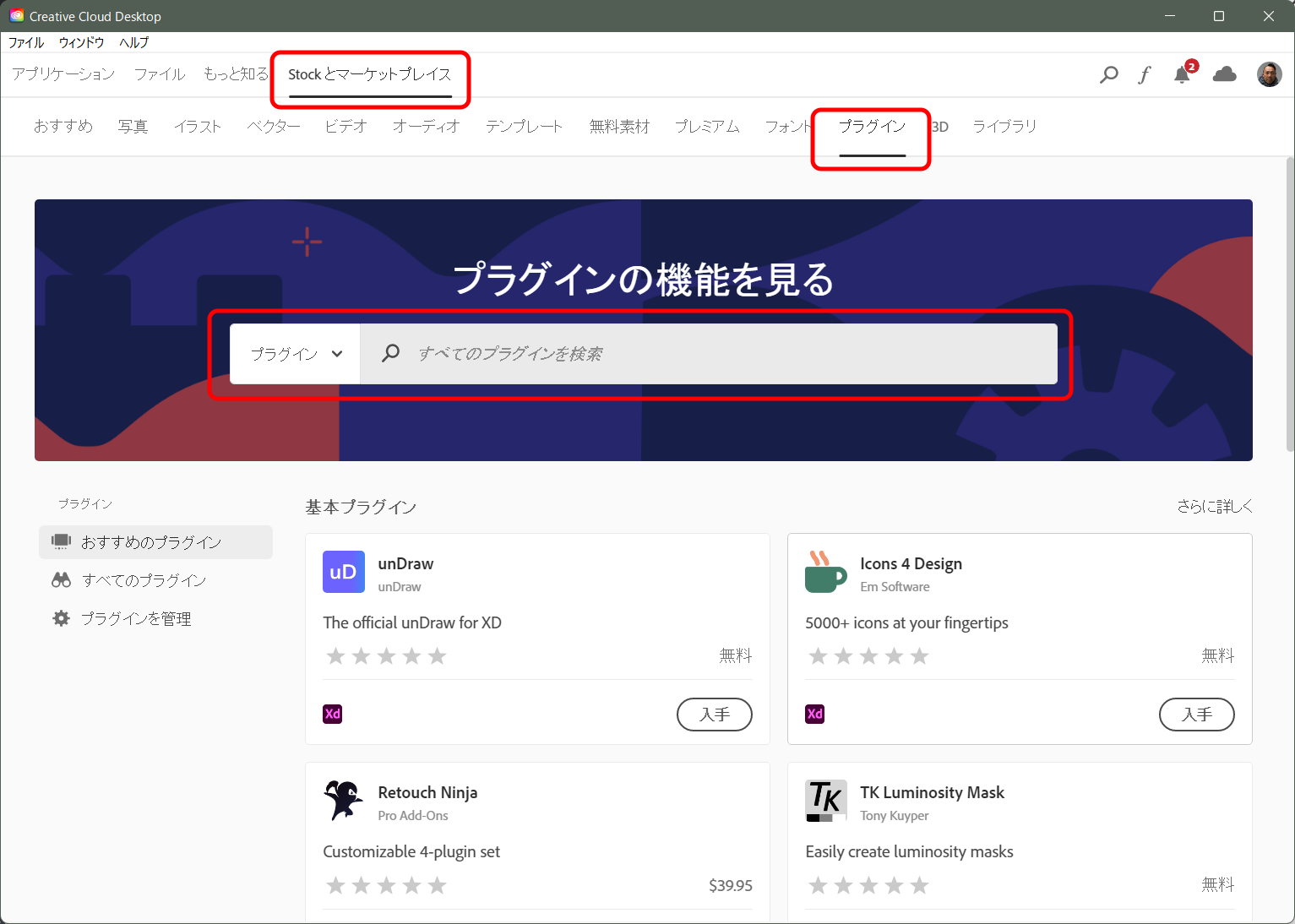Click the すべてのプラグインを検索 search field
The image size is (1295, 924).
click(708, 354)
